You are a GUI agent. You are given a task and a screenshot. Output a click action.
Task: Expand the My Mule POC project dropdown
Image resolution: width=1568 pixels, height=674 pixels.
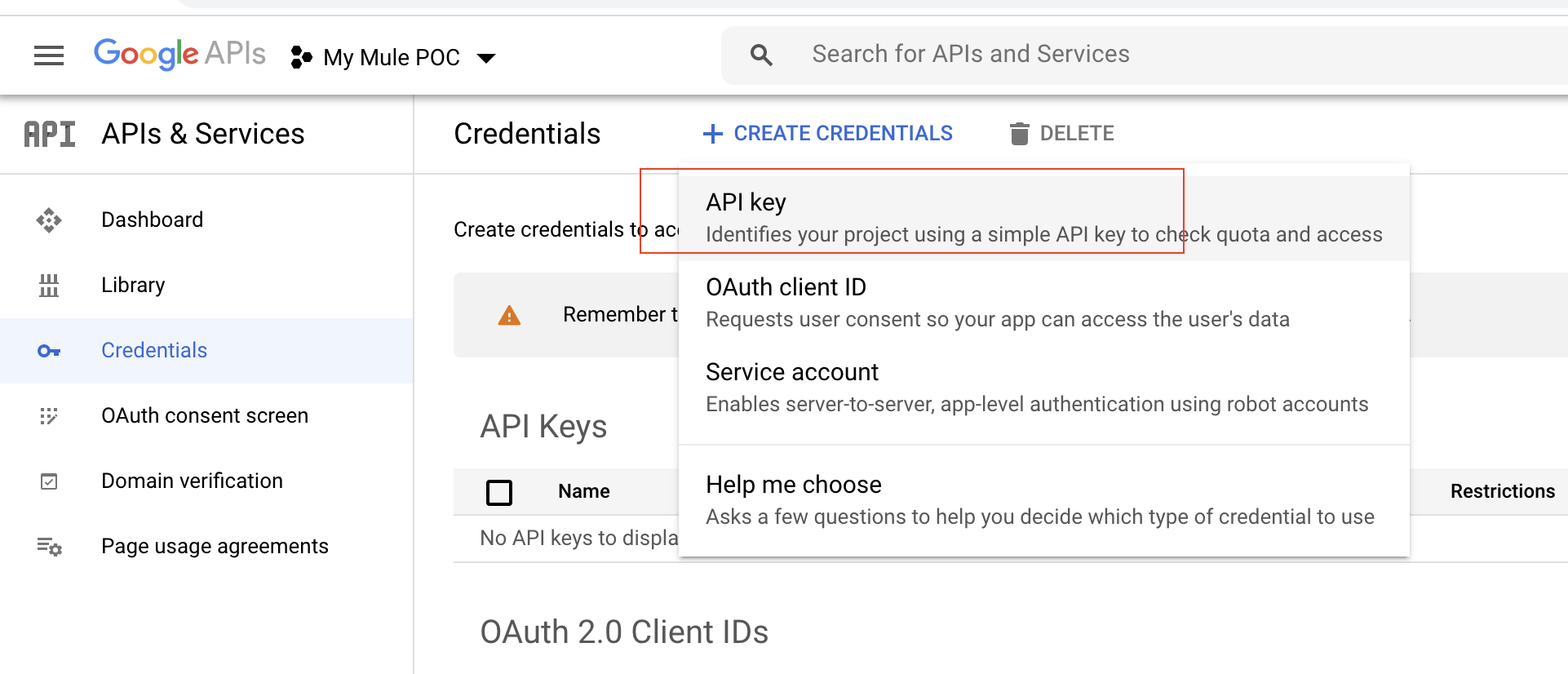(393, 57)
